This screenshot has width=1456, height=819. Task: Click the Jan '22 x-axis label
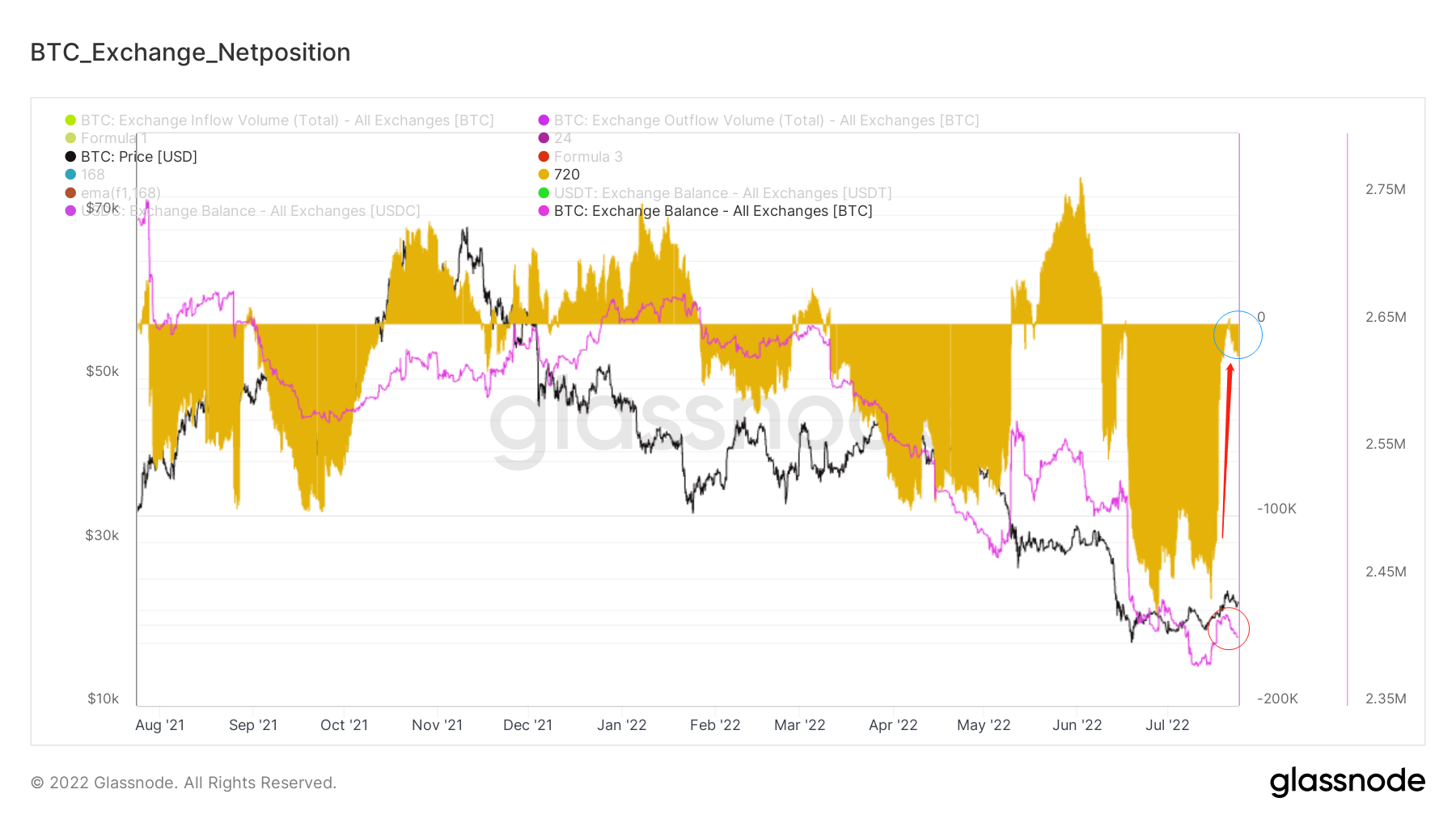[x=621, y=725]
